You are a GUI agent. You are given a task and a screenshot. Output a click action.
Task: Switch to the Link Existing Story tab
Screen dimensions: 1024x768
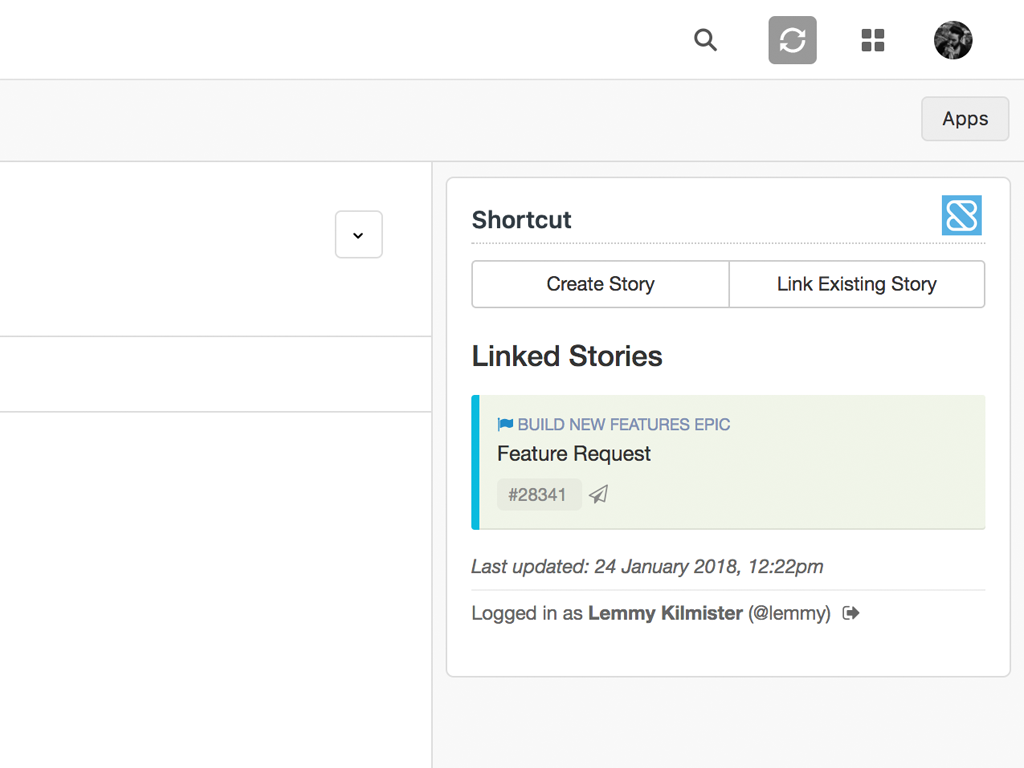tap(856, 284)
